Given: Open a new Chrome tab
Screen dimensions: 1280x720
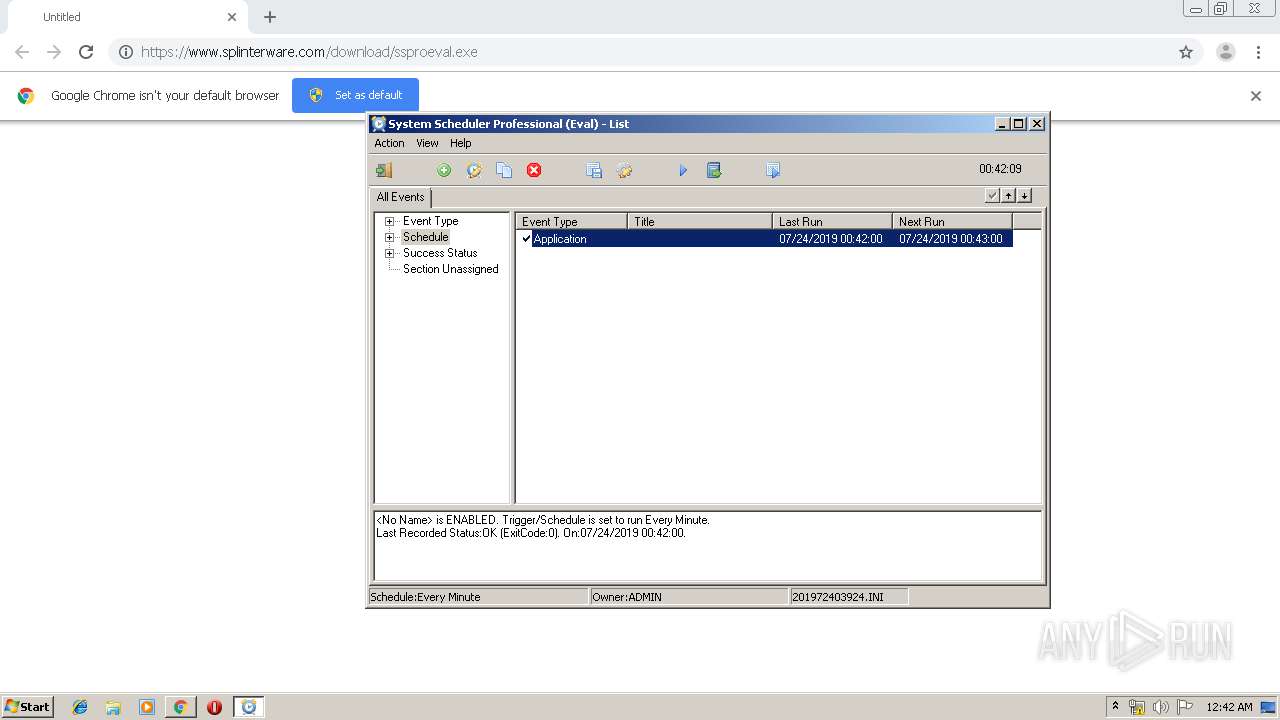Looking at the screenshot, I should [270, 17].
